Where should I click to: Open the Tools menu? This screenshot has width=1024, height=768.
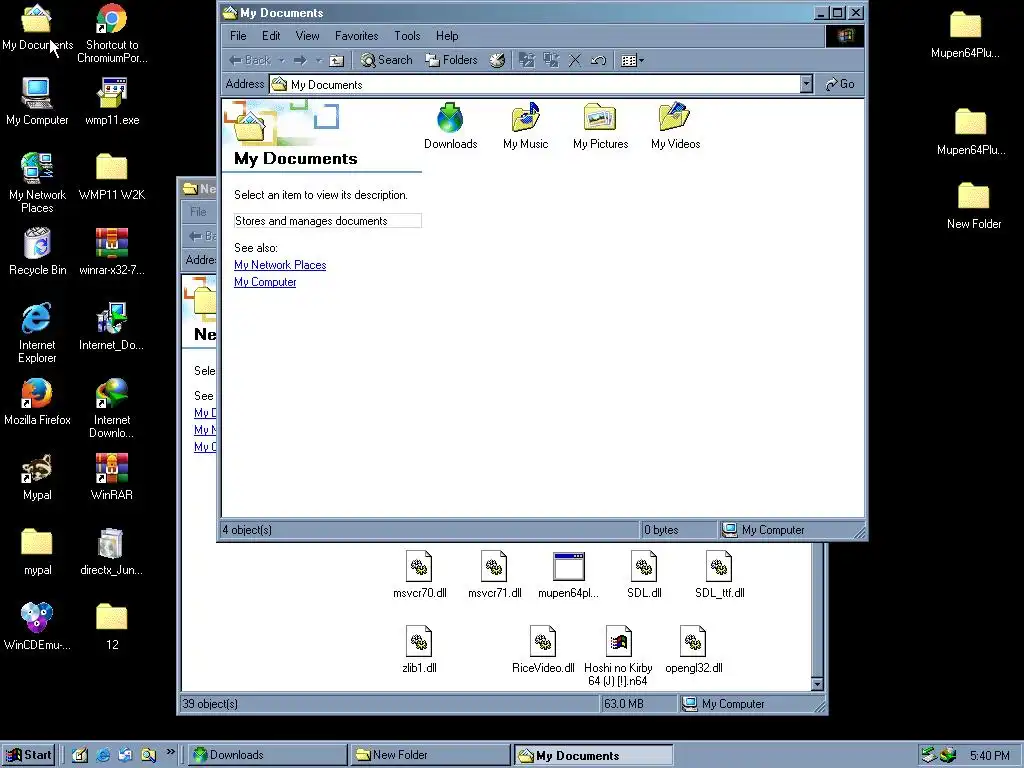(407, 36)
